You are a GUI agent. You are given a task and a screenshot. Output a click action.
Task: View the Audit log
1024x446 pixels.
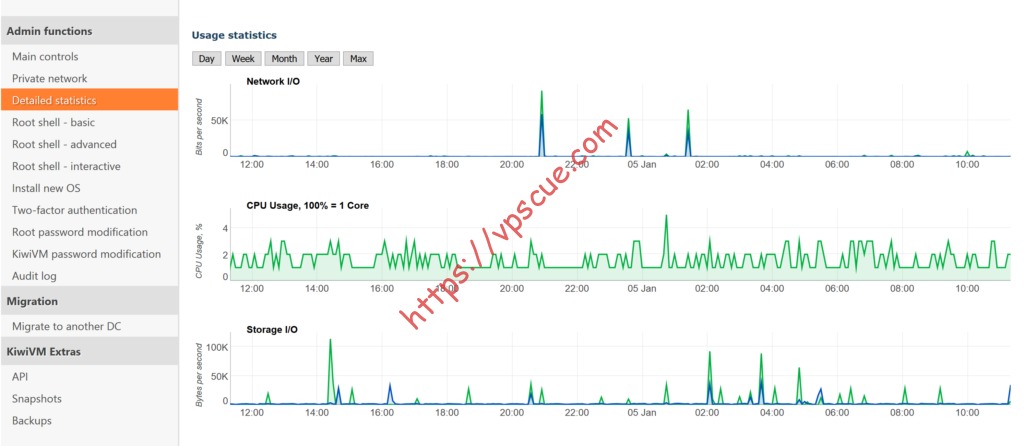click(89, 276)
